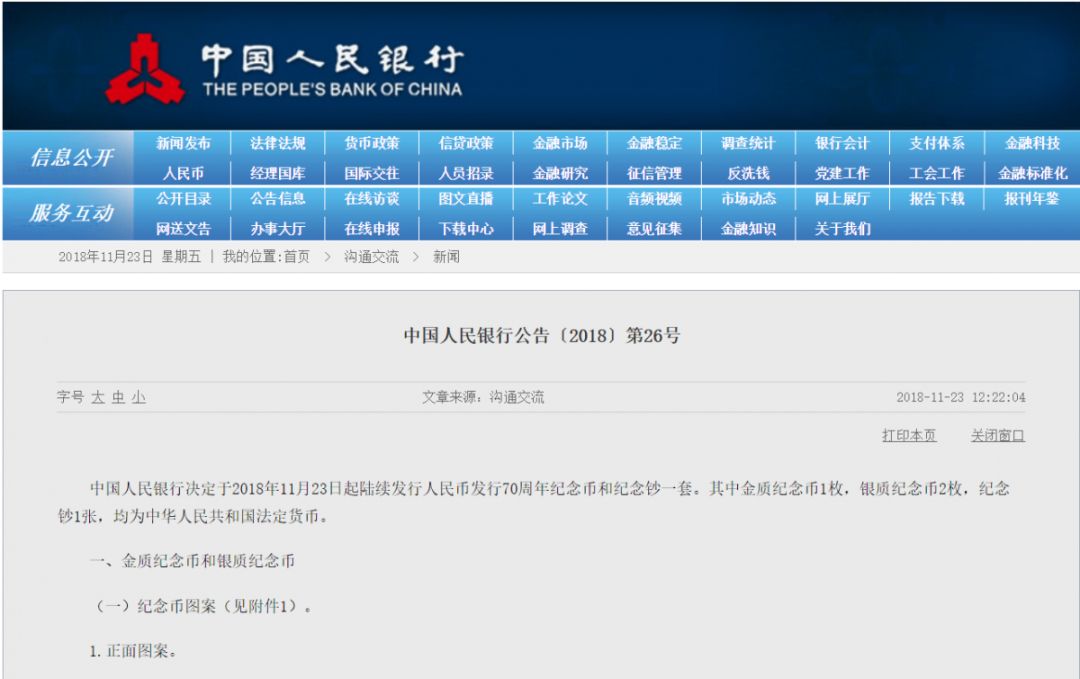Go to 公告信息 page
Viewport: 1080px width, 679px height.
click(x=278, y=199)
